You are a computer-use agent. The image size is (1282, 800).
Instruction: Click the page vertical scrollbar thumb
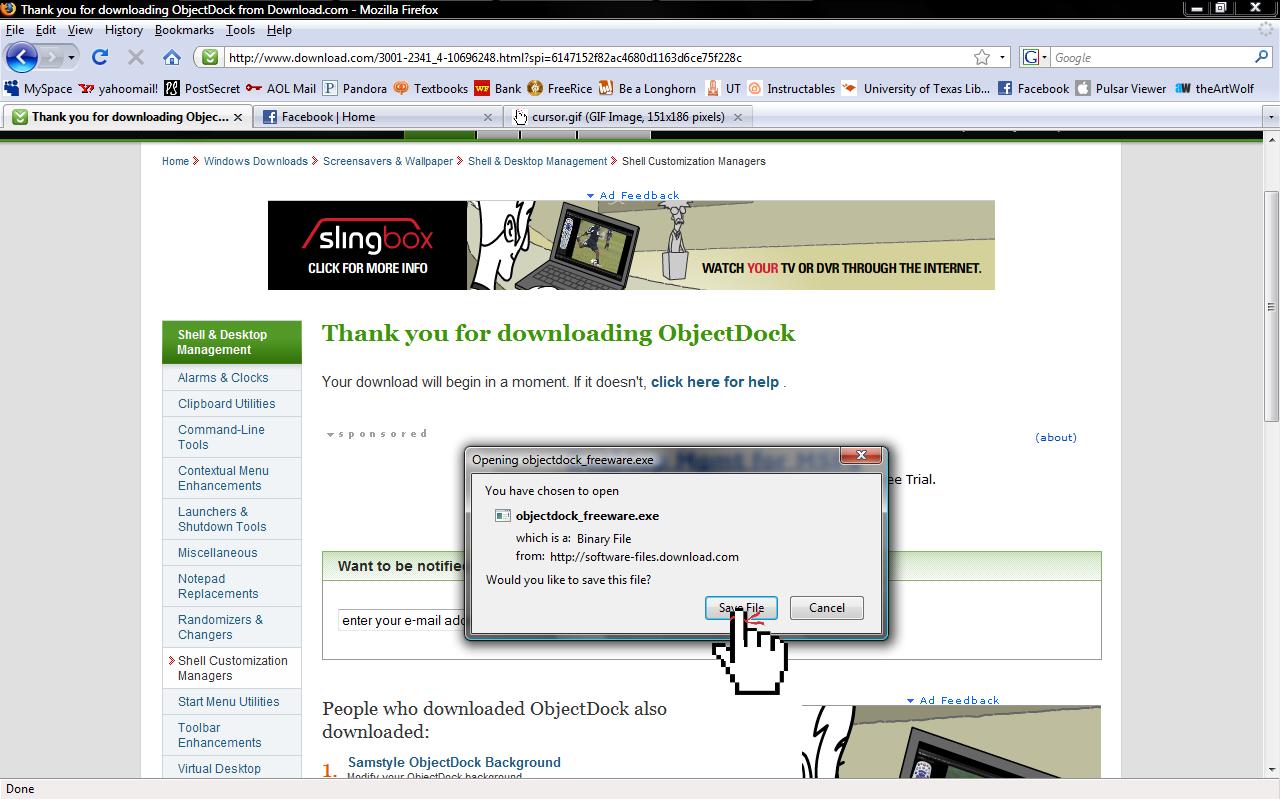pyautogui.click(x=1271, y=305)
